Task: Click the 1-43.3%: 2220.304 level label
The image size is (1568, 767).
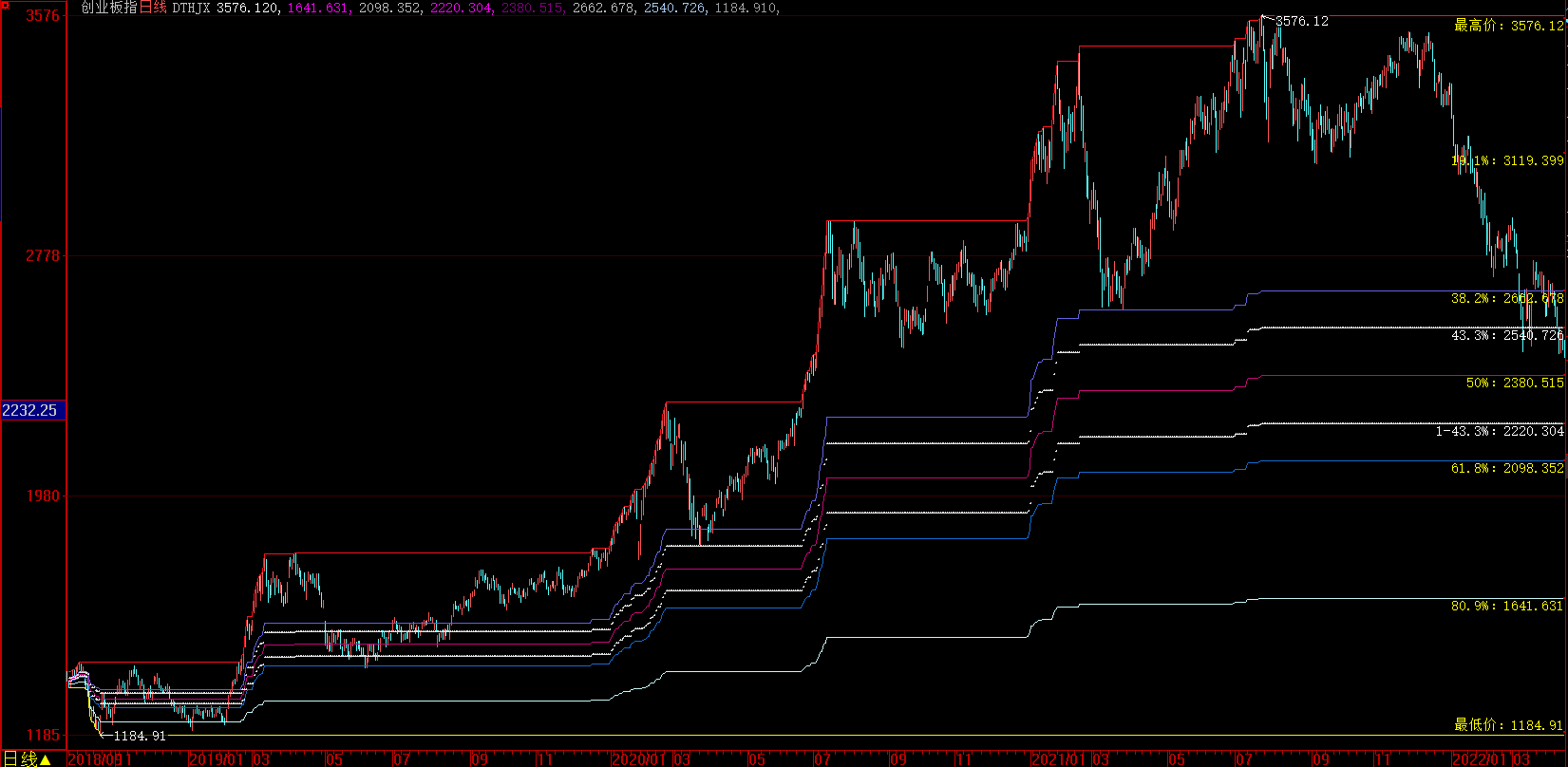Action: (1500, 431)
